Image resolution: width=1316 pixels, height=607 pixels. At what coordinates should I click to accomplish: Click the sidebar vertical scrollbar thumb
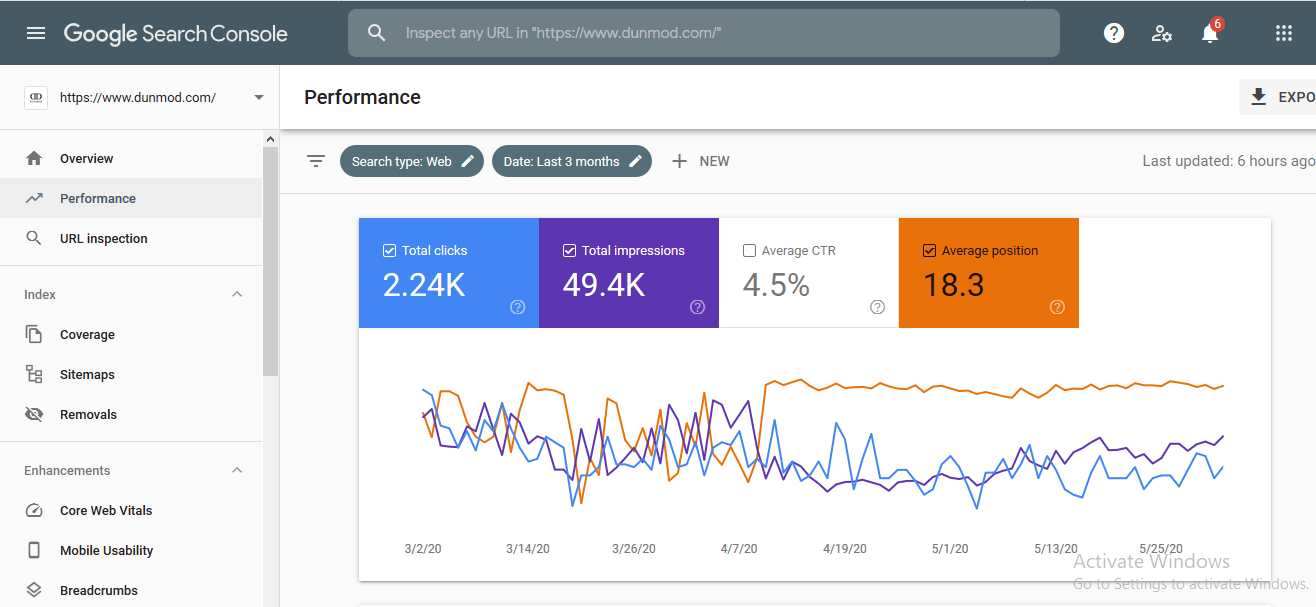coord(270,260)
